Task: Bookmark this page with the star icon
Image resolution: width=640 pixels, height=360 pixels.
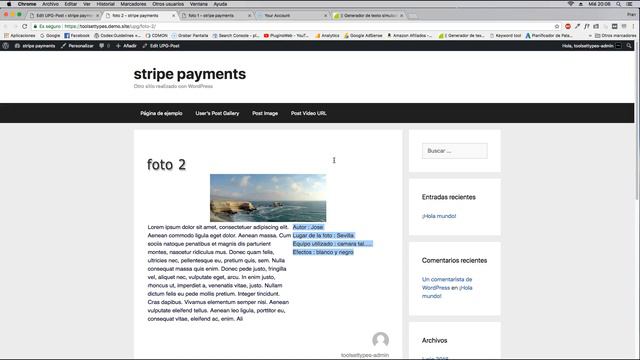Action: pyautogui.click(x=557, y=26)
